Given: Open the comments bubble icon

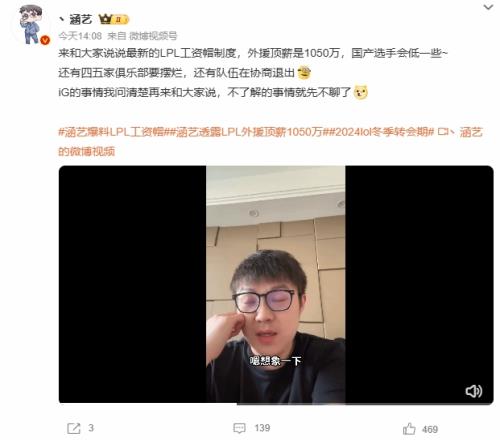Looking at the screenshot, I should (239, 428).
